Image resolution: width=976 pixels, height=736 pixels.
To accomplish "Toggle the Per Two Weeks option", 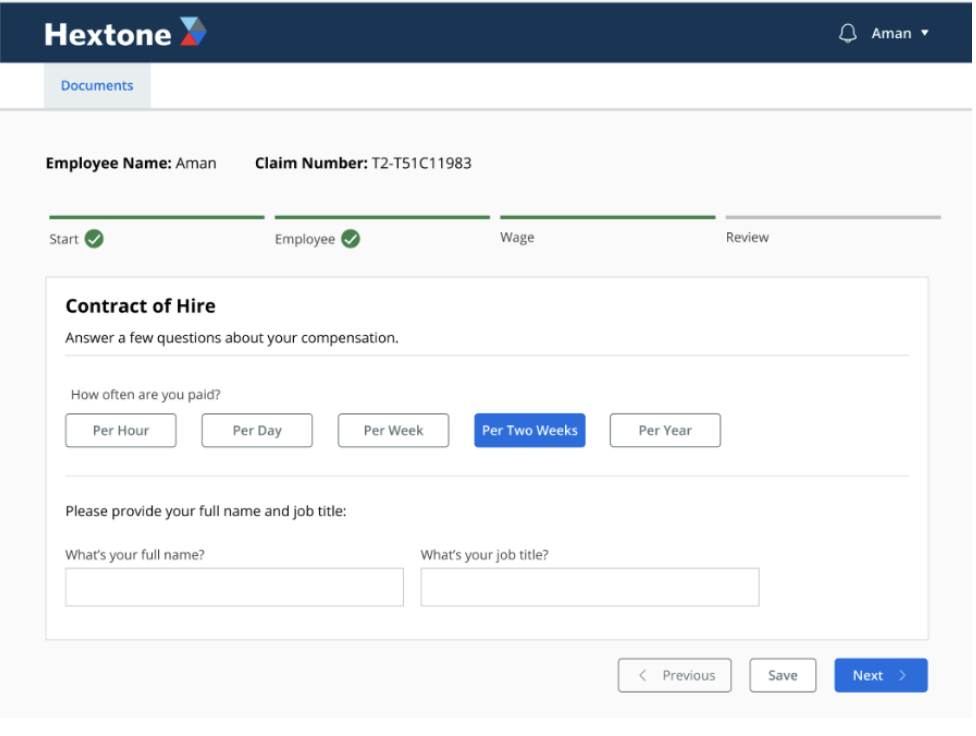I will click(529, 430).
